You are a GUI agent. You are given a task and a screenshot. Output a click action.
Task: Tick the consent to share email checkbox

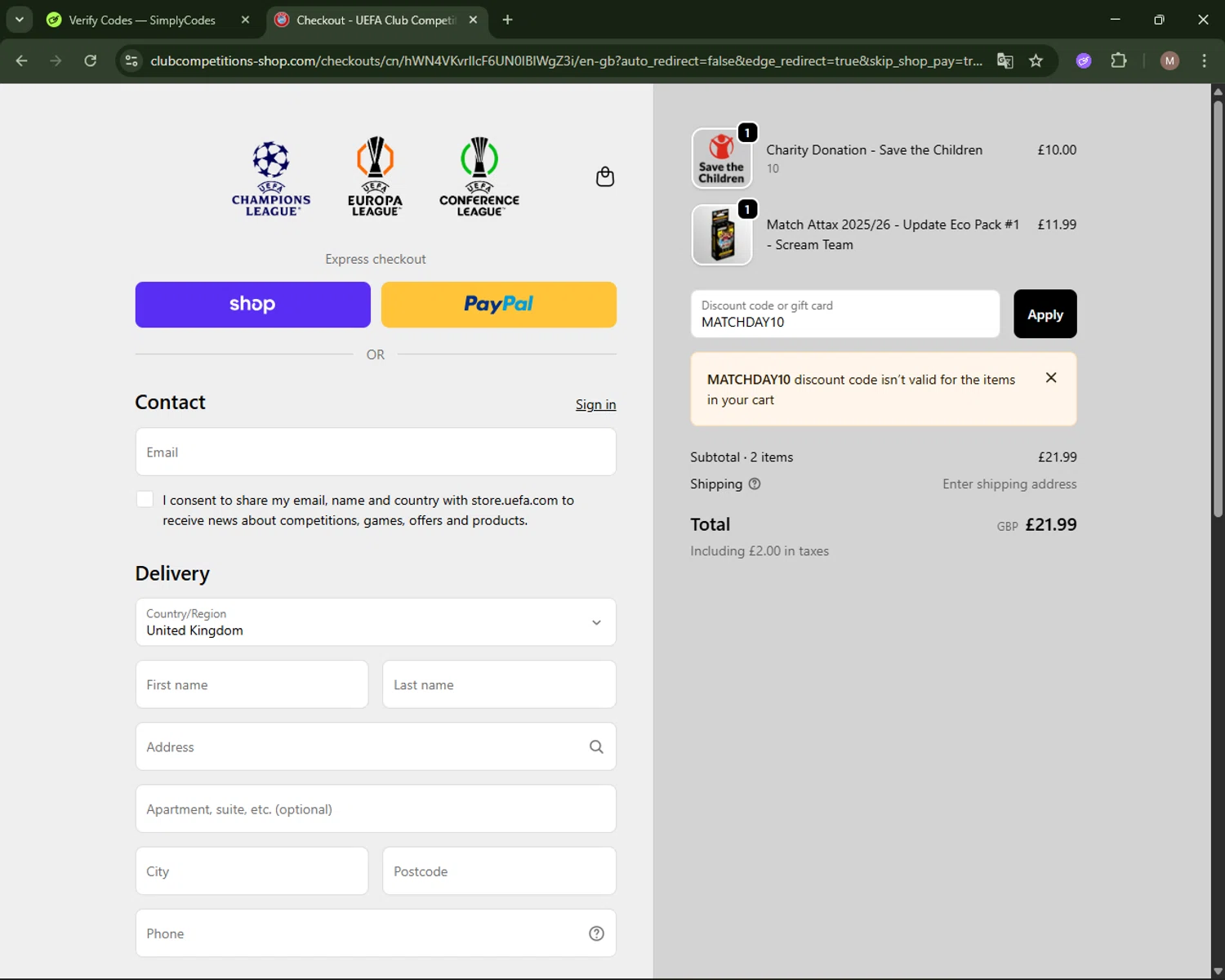(145, 499)
